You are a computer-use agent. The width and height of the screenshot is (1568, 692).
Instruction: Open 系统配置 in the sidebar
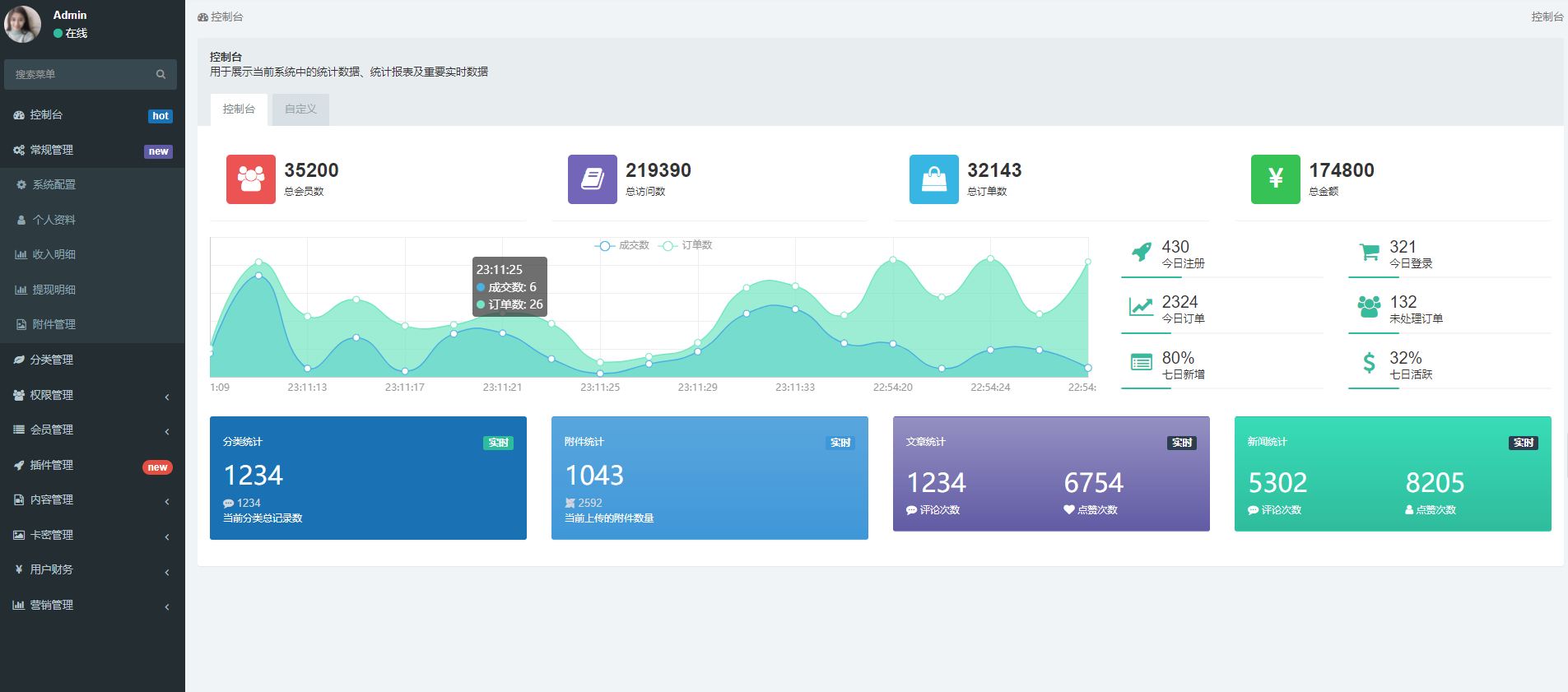point(54,184)
